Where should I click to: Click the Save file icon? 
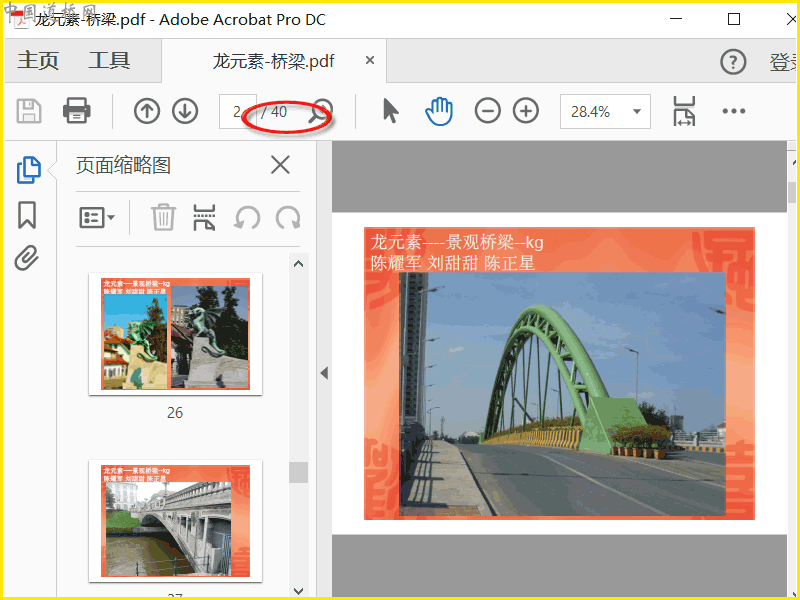[29, 111]
